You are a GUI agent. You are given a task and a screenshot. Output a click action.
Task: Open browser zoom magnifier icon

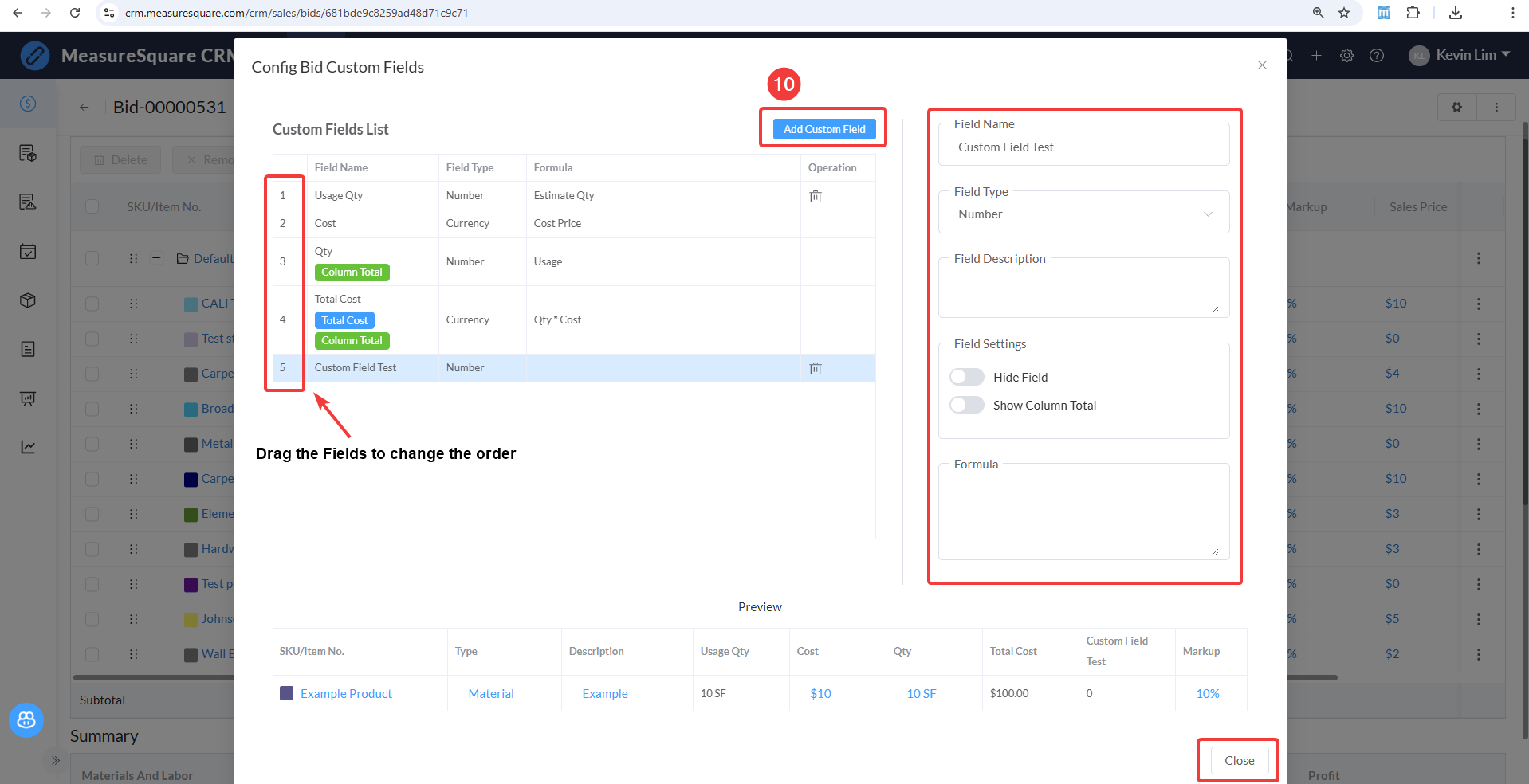1319,13
